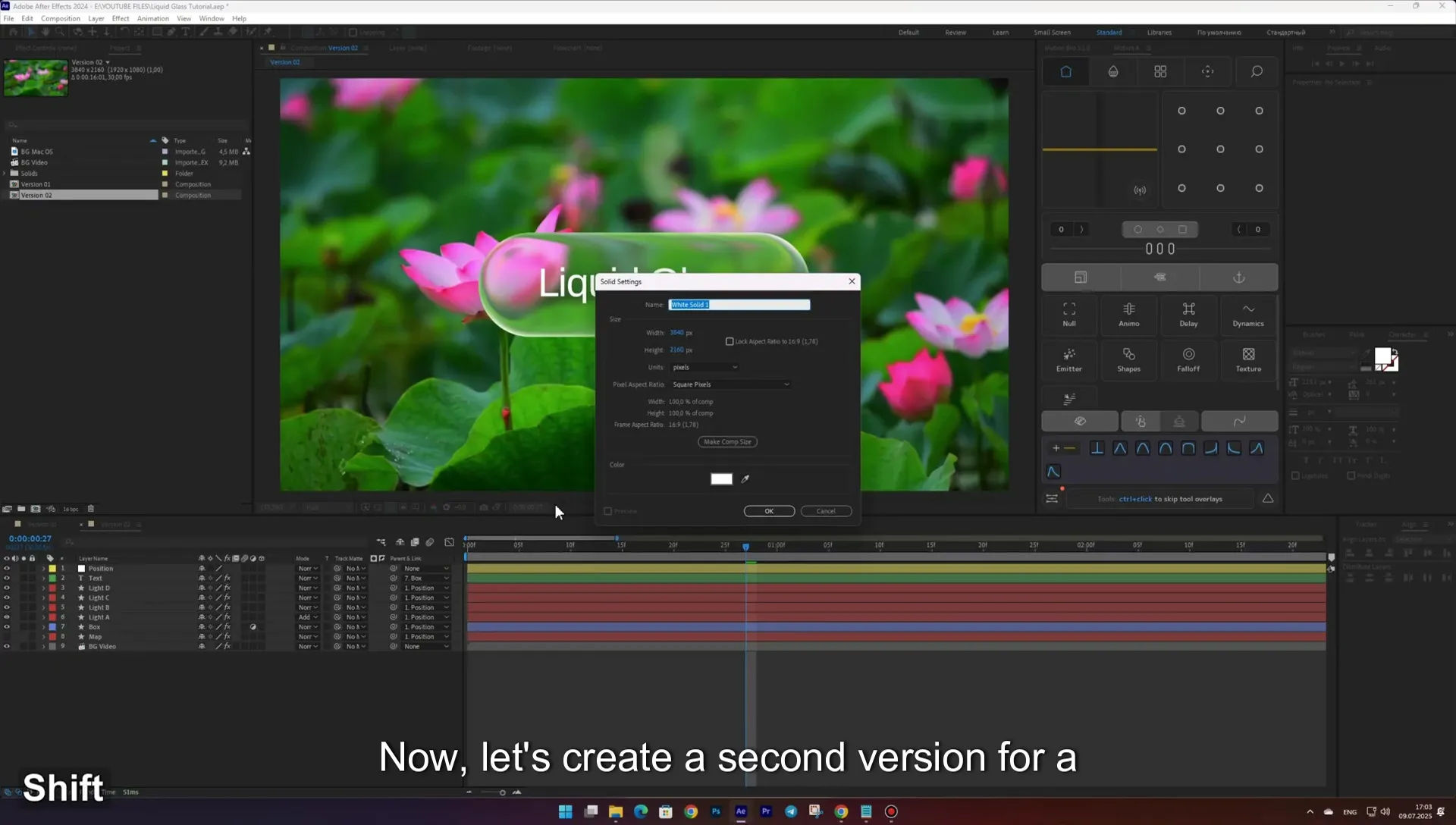This screenshot has height=825, width=1456.
Task: Hide the Position layer via eye icon
Action: click(x=7, y=569)
